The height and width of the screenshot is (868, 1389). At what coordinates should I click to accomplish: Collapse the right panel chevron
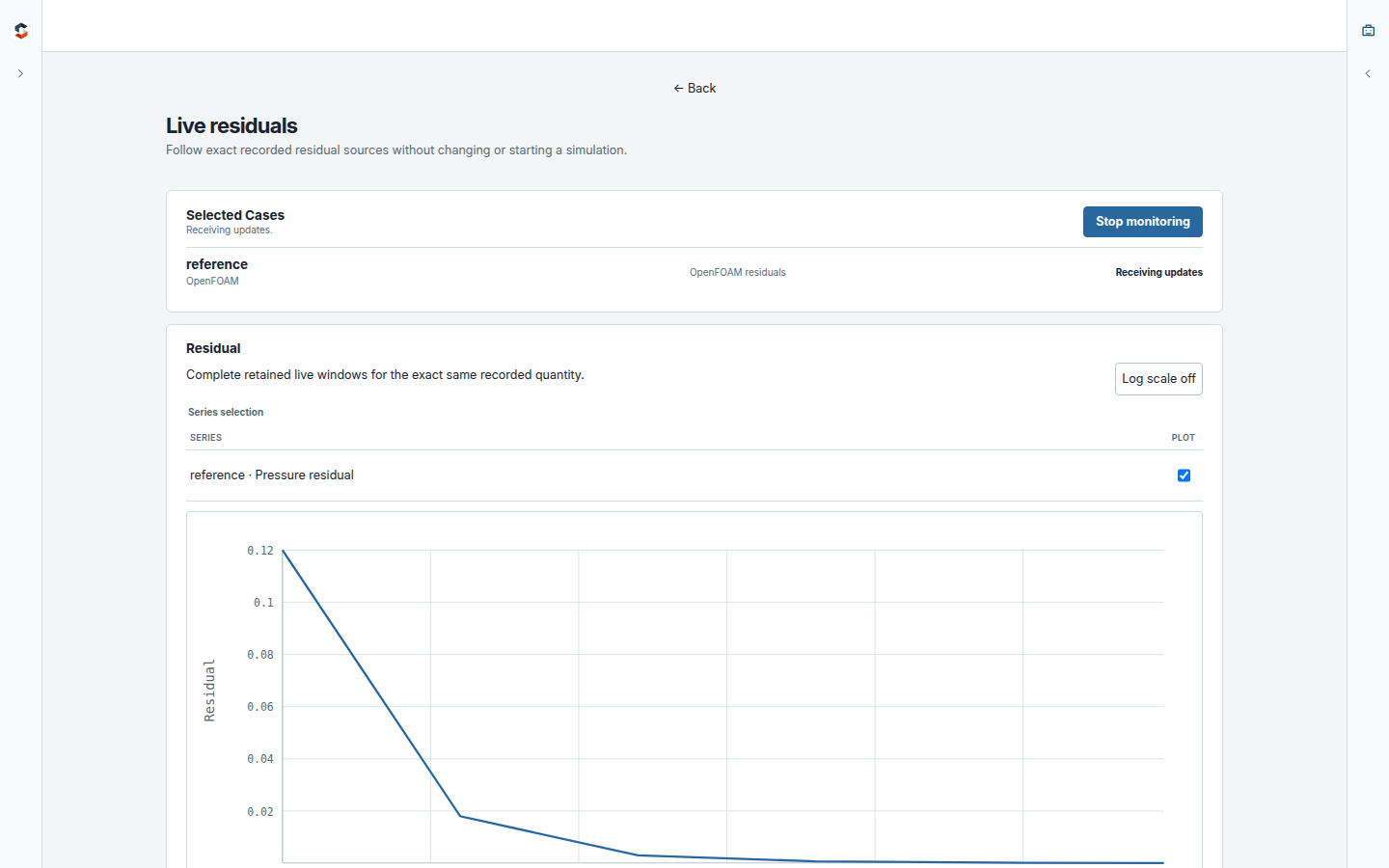click(1368, 73)
